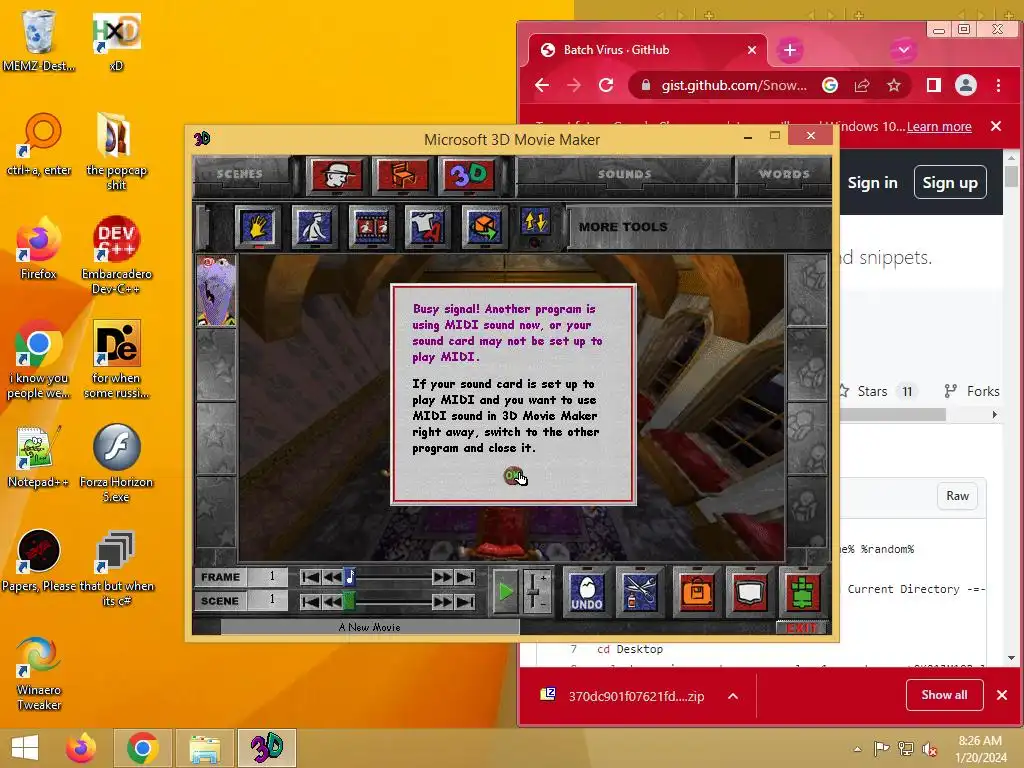The image size is (1024, 768).
Task: Click the Stars count 11 on the gist
Action: coord(906,391)
